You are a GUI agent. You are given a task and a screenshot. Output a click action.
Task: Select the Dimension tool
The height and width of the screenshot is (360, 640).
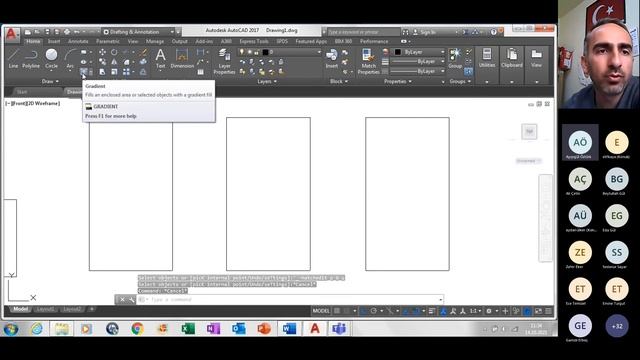tap(182, 58)
